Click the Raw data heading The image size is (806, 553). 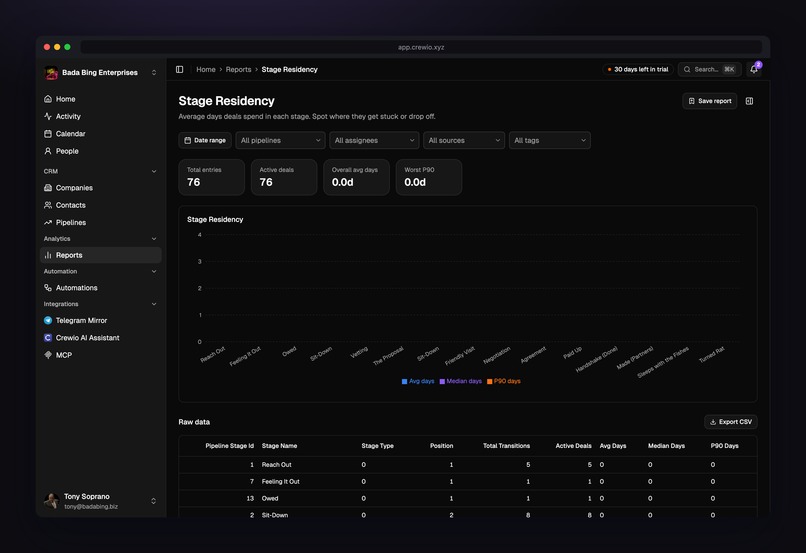click(x=194, y=422)
